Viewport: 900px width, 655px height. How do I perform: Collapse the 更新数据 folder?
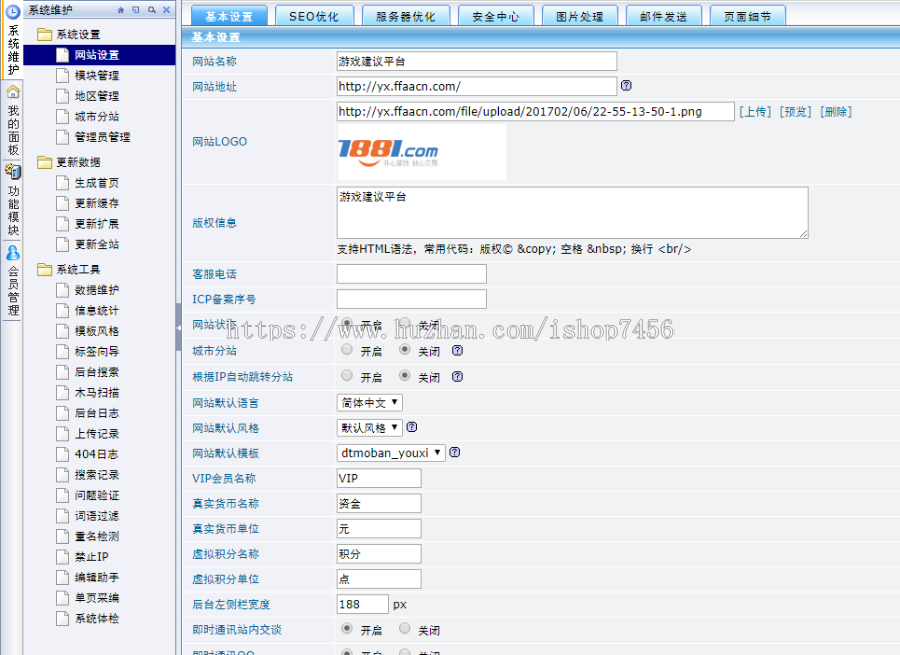click(44, 162)
